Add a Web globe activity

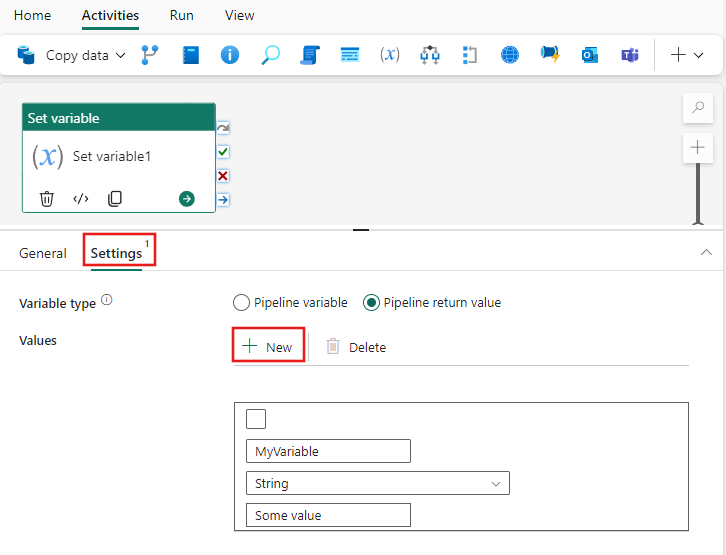click(510, 55)
